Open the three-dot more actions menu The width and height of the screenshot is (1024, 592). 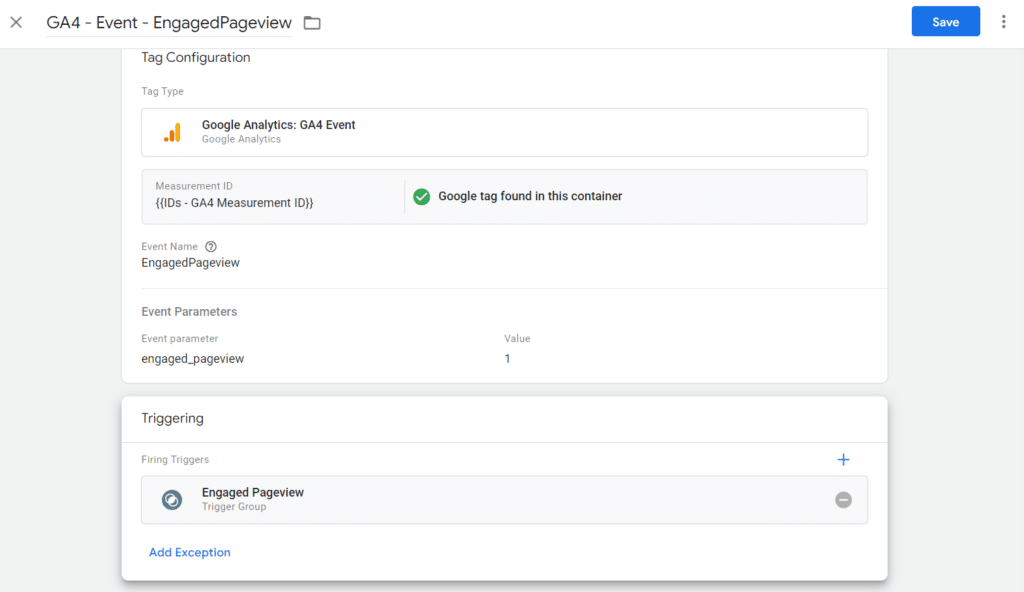point(1004,22)
